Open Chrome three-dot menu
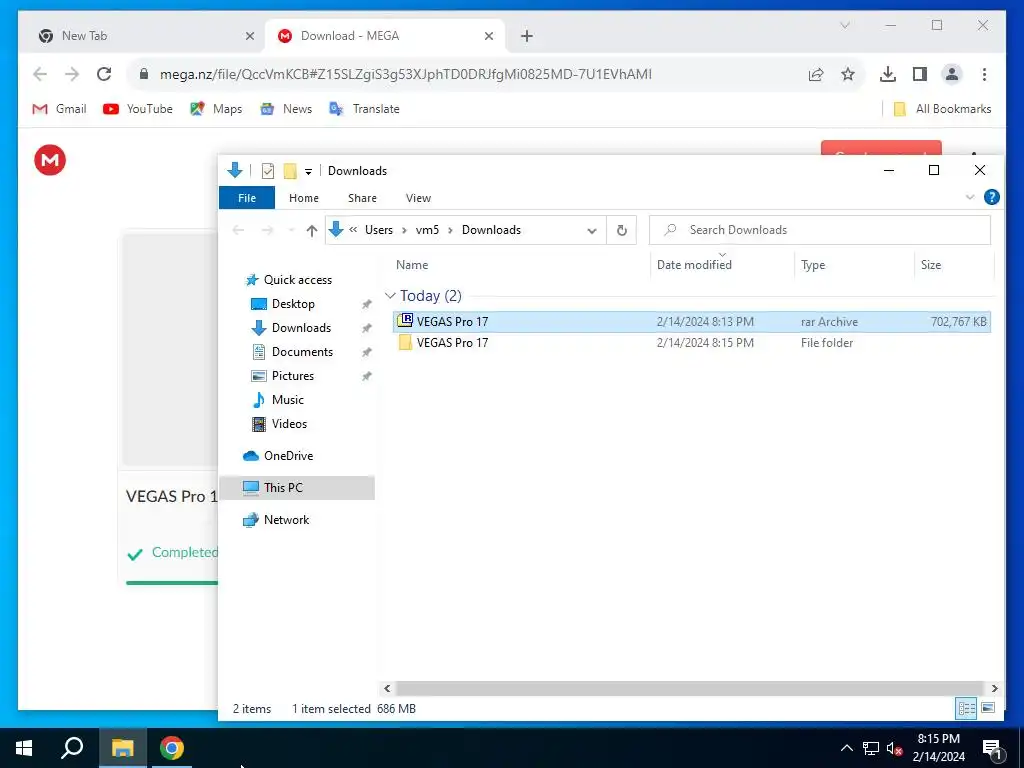Viewport: 1024px width, 768px height. coord(984,74)
